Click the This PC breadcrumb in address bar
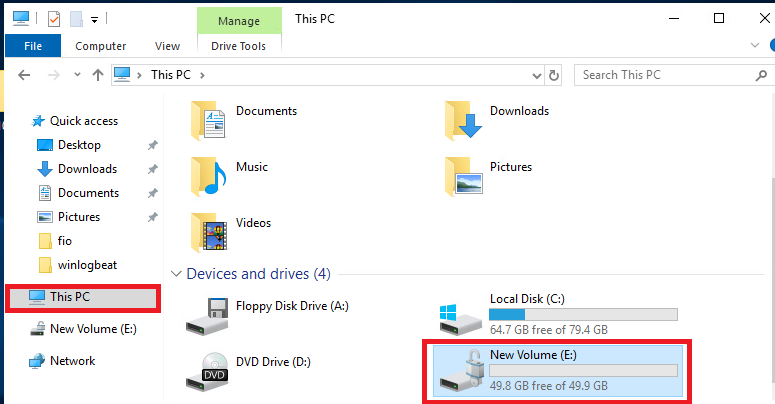Image resolution: width=775 pixels, height=404 pixels. [171, 75]
